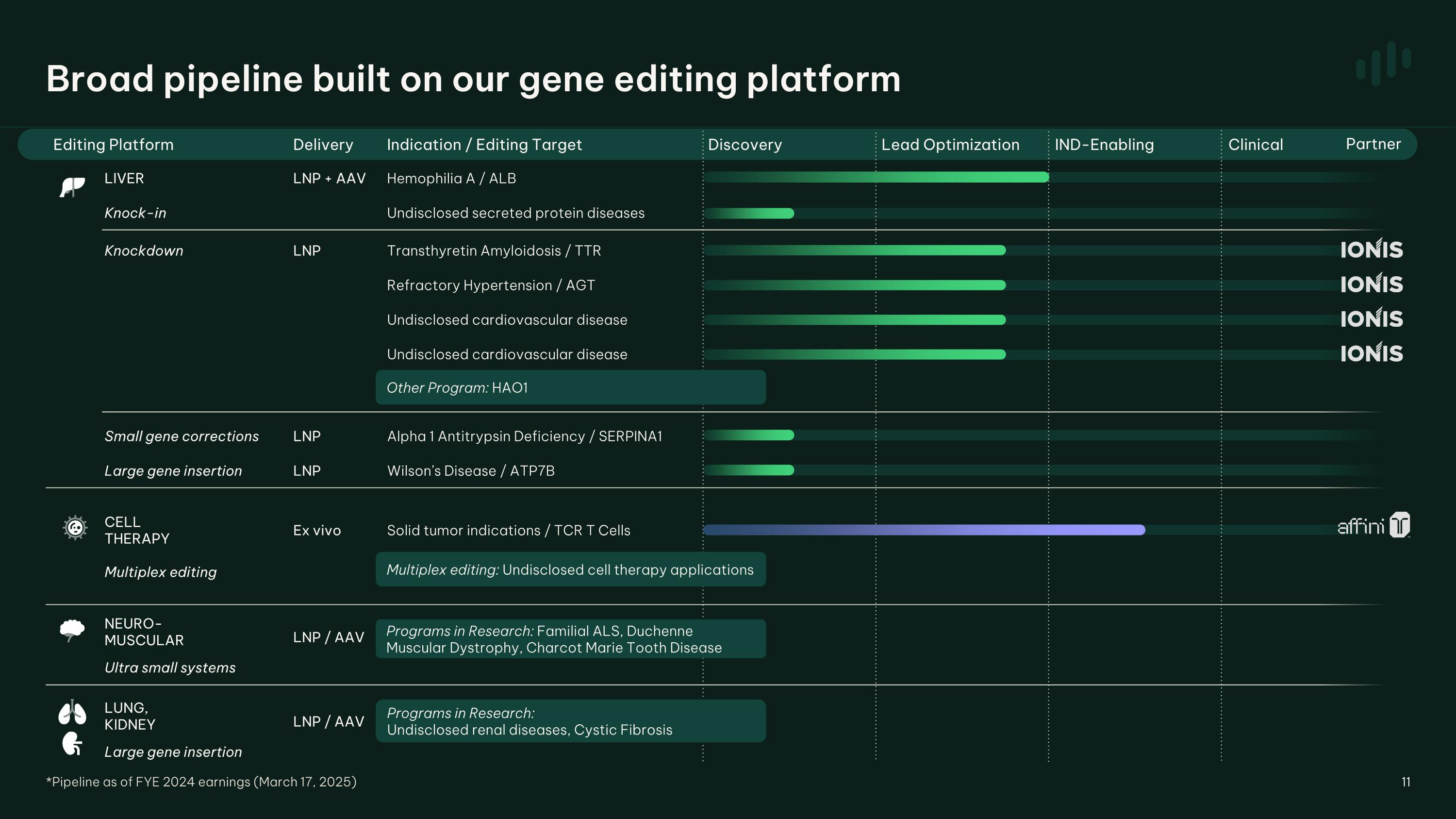Click the Wilson's Disease / ATP7B text
The width and height of the screenshot is (1456, 819).
pyautogui.click(x=470, y=471)
